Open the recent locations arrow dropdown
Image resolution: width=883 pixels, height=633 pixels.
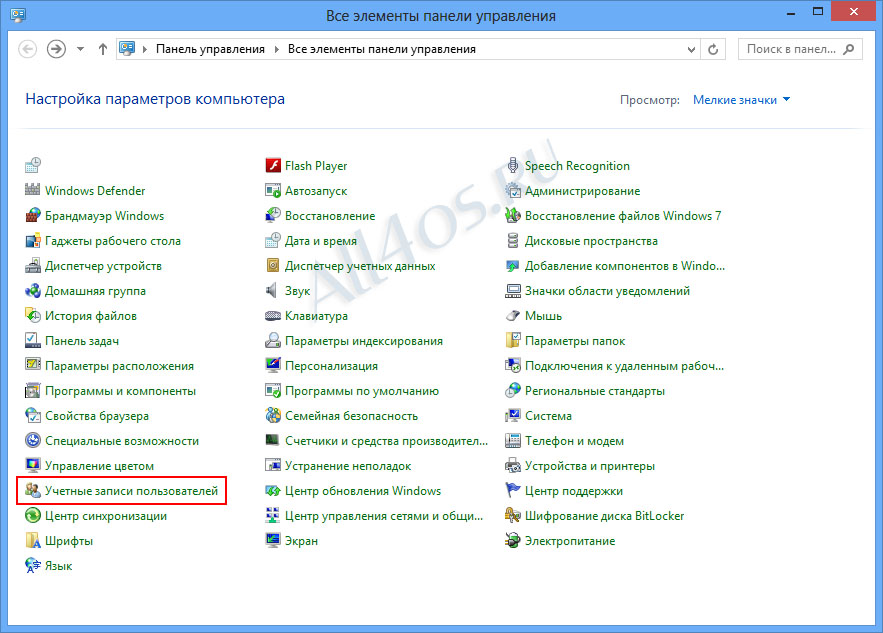point(81,50)
